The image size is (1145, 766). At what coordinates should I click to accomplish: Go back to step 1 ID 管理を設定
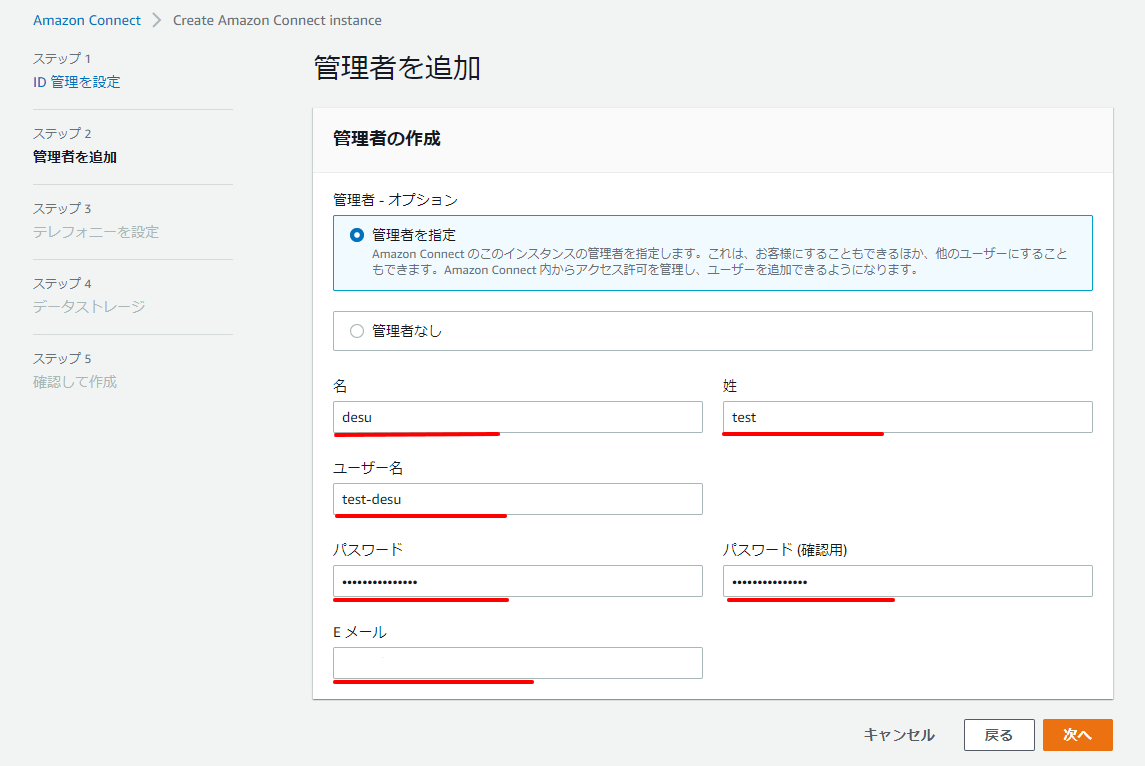click(x=76, y=82)
